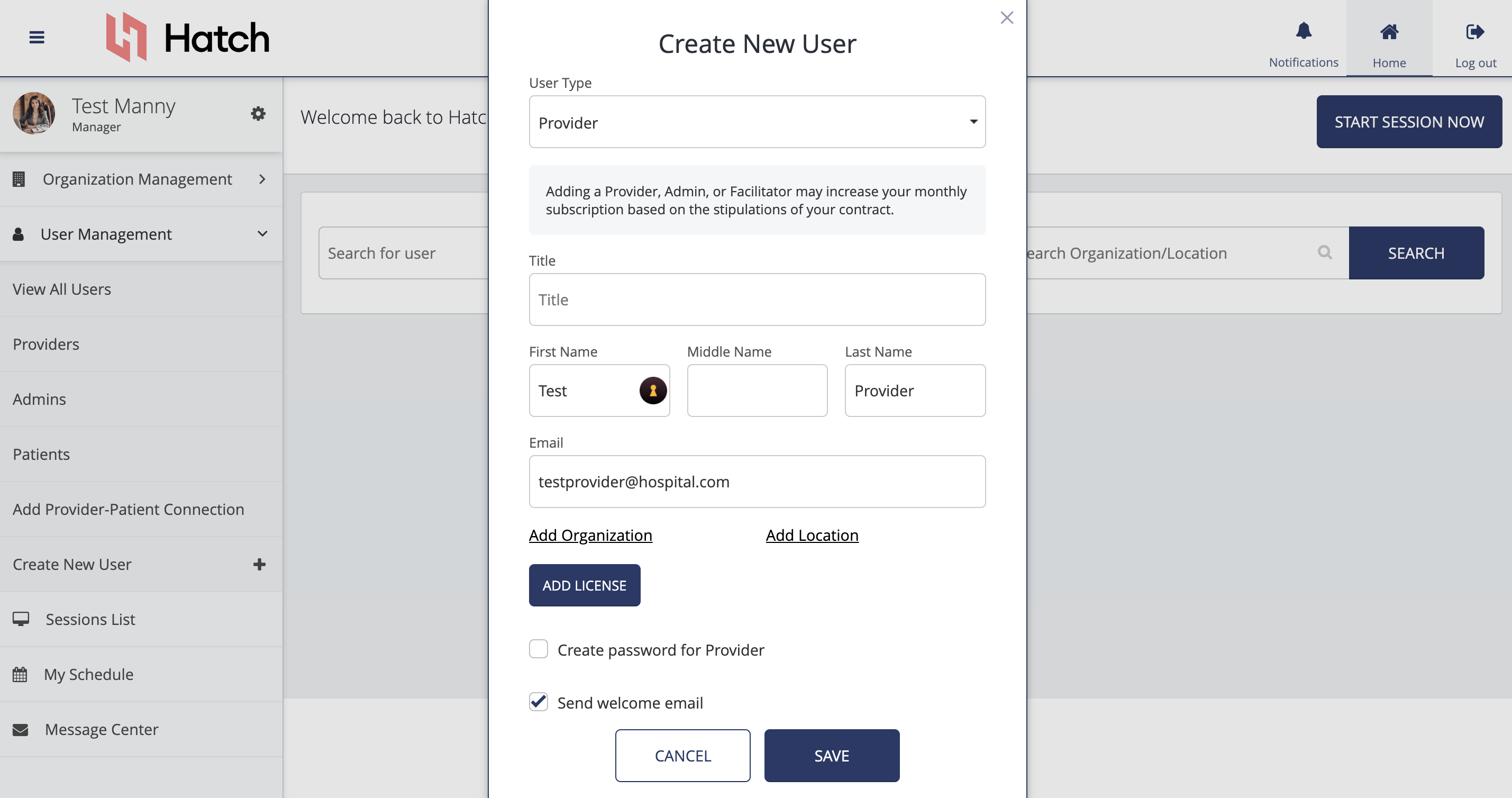
Task: Focus the Email field
Action: click(x=757, y=482)
